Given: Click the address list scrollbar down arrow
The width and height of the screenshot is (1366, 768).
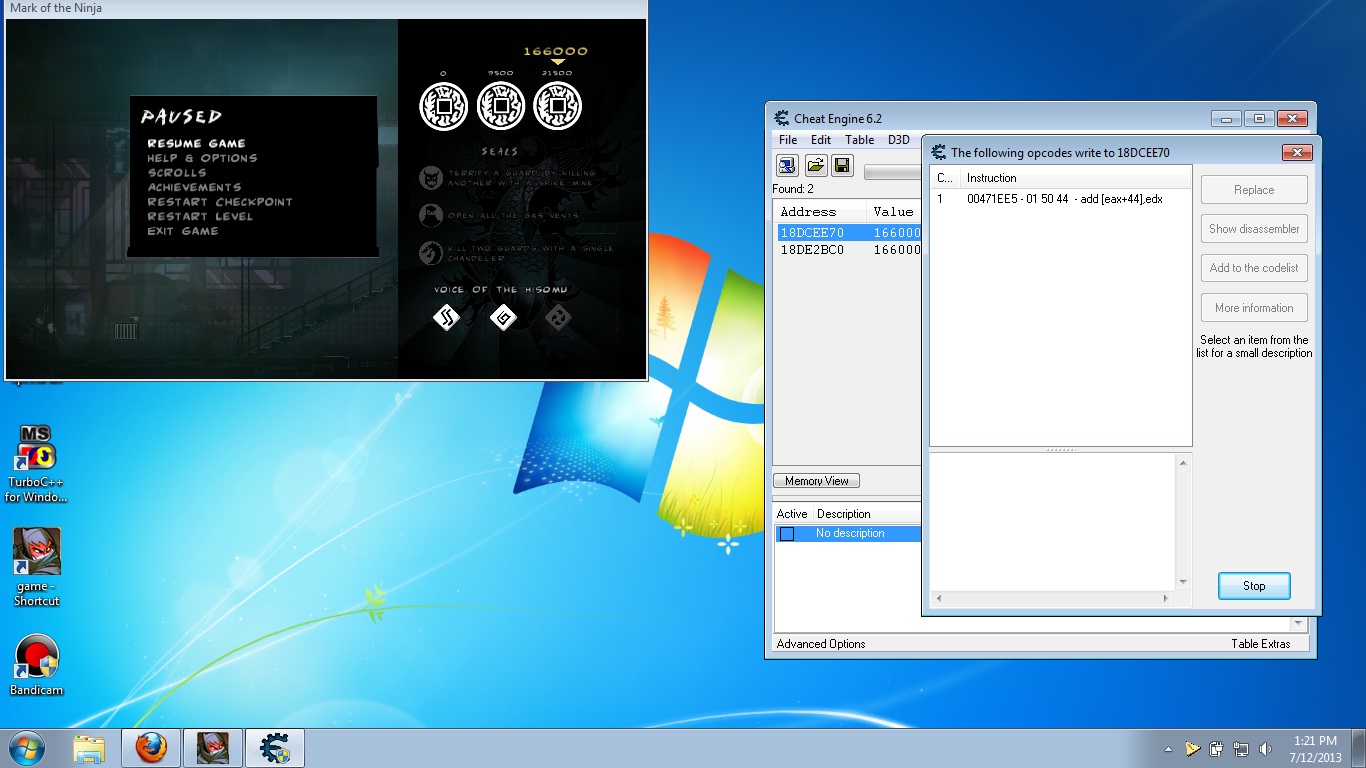Looking at the screenshot, I should pyautogui.click(x=1299, y=624).
